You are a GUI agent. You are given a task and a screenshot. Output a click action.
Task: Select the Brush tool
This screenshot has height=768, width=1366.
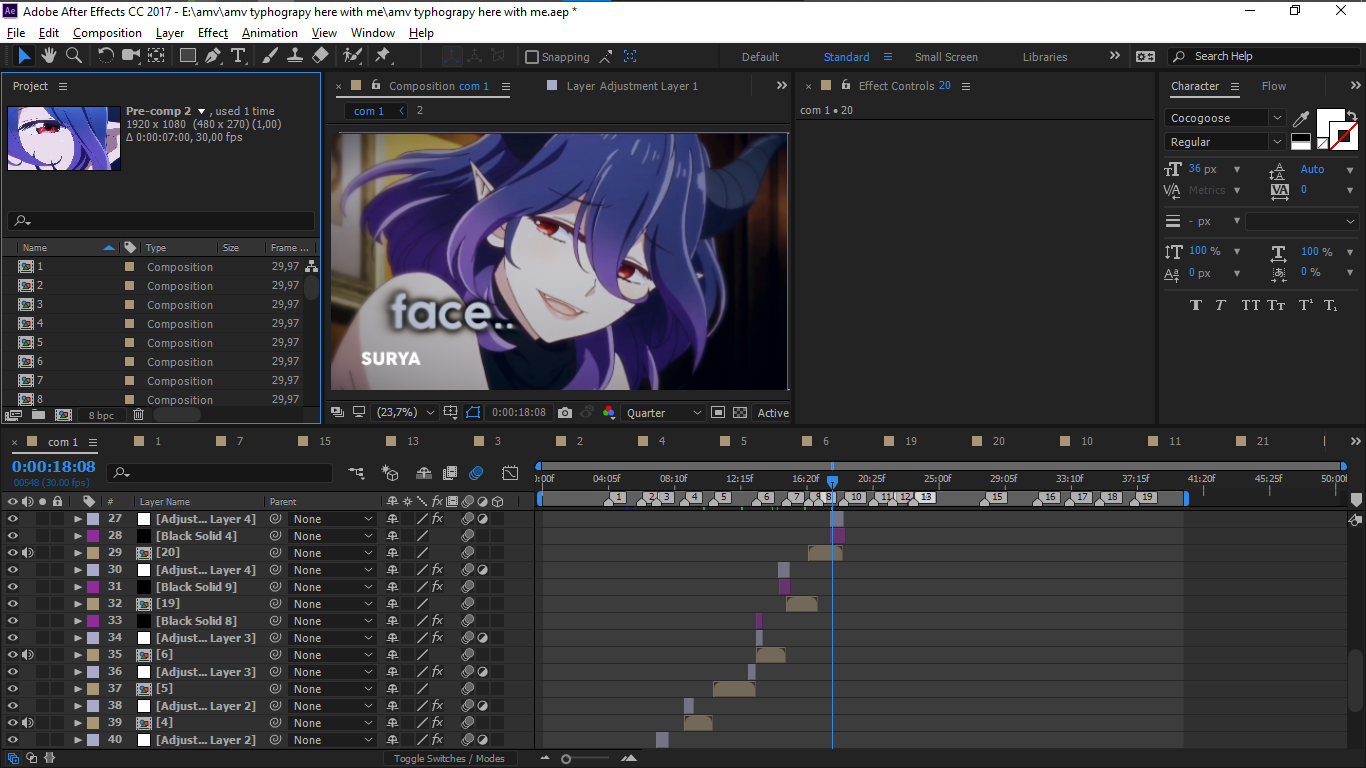[x=270, y=56]
